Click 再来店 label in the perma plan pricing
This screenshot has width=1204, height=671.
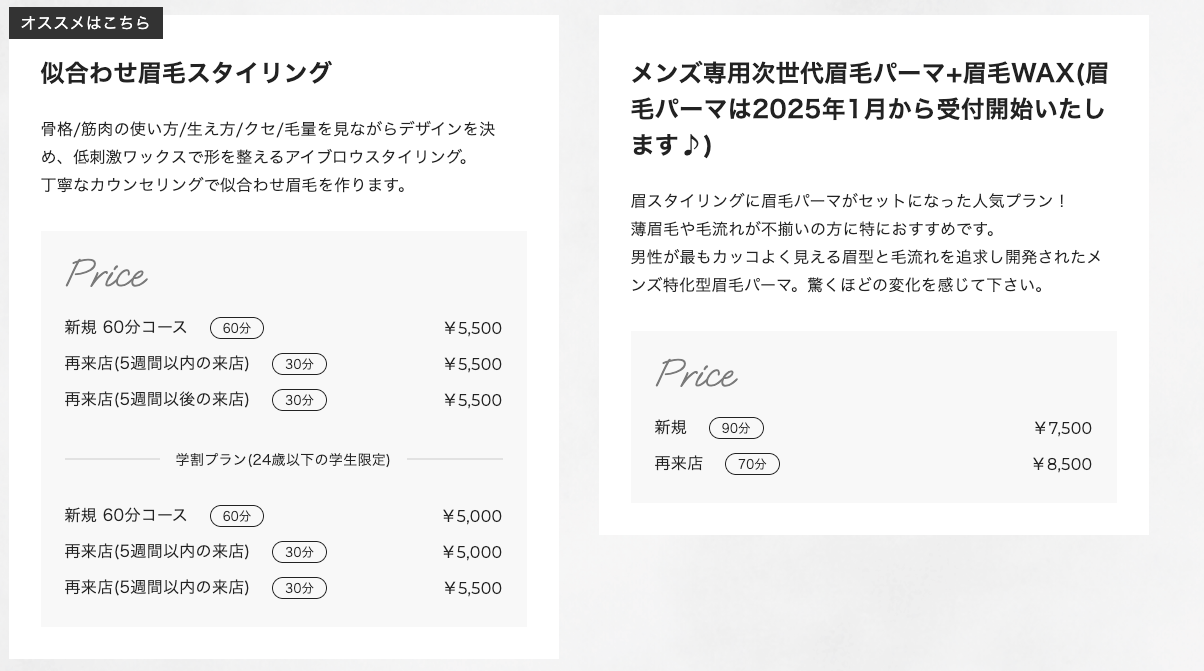tap(678, 464)
